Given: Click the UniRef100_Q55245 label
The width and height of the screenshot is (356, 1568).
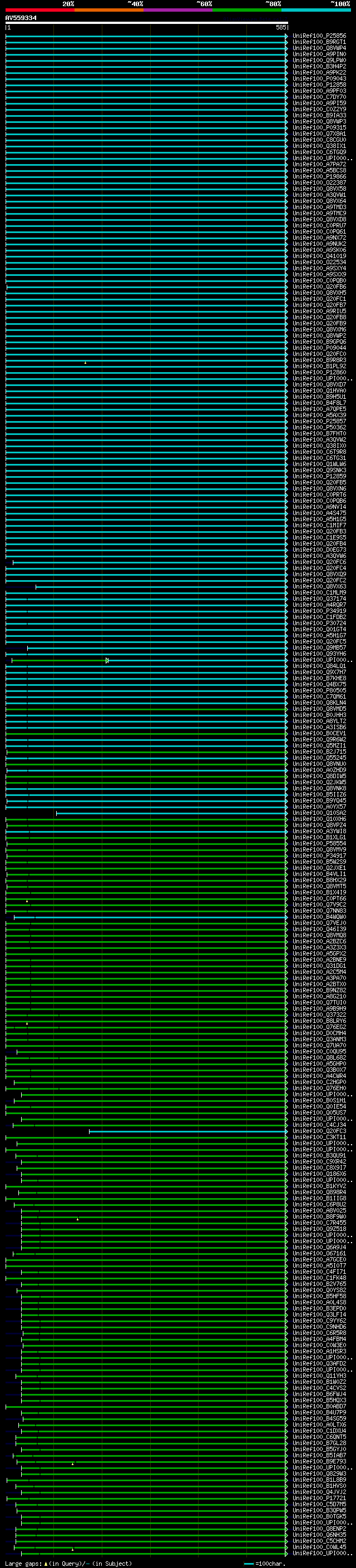Looking at the screenshot, I should tap(319, 759).
